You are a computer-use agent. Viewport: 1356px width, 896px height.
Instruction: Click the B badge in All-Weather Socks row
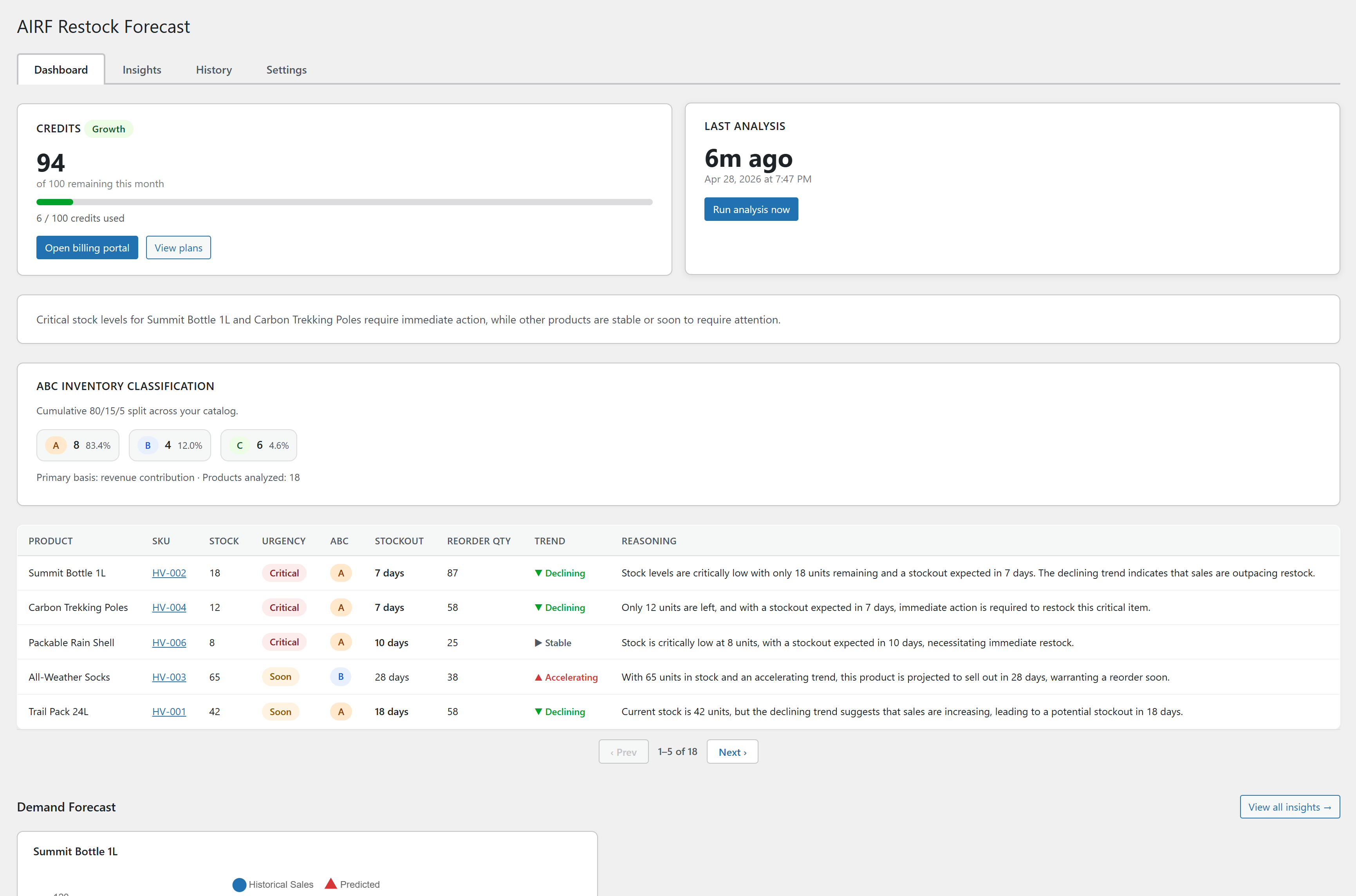coord(341,677)
